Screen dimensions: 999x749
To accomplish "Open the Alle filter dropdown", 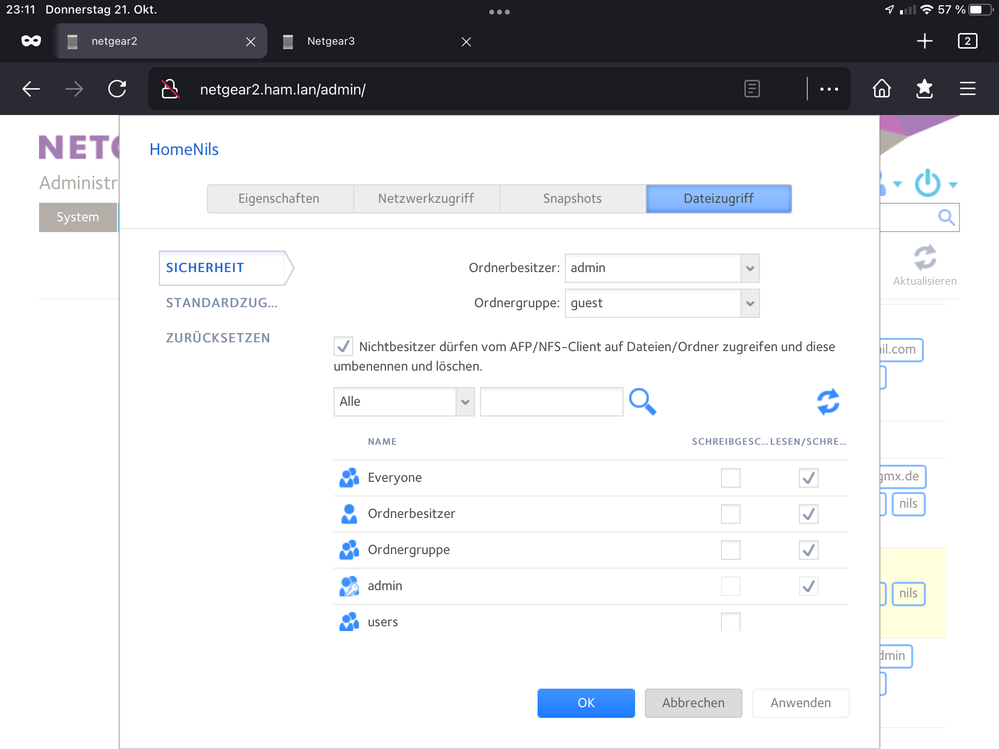I will coord(464,401).
